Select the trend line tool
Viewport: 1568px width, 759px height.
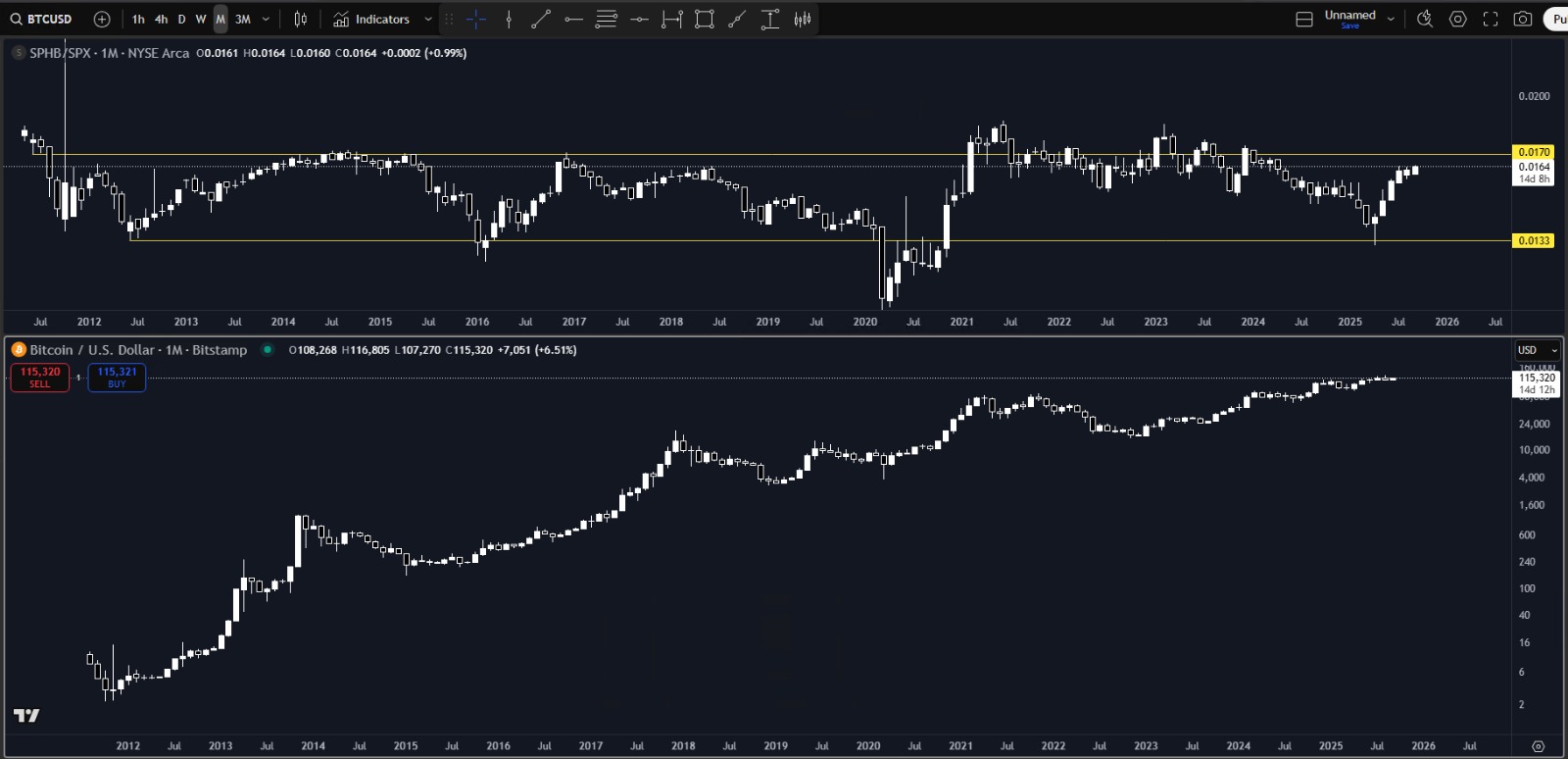click(541, 19)
